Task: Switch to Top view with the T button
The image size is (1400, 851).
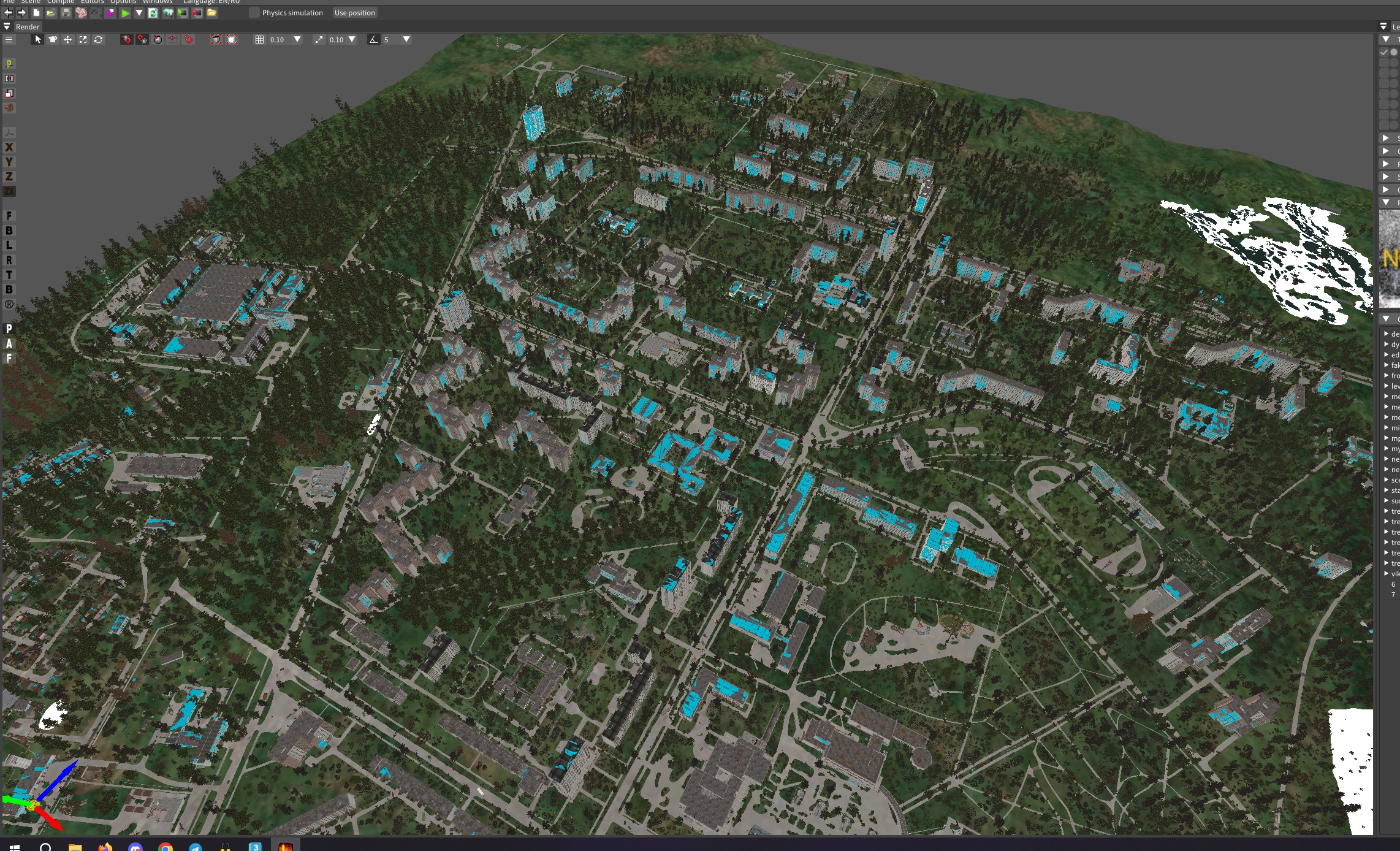Action: click(x=9, y=275)
